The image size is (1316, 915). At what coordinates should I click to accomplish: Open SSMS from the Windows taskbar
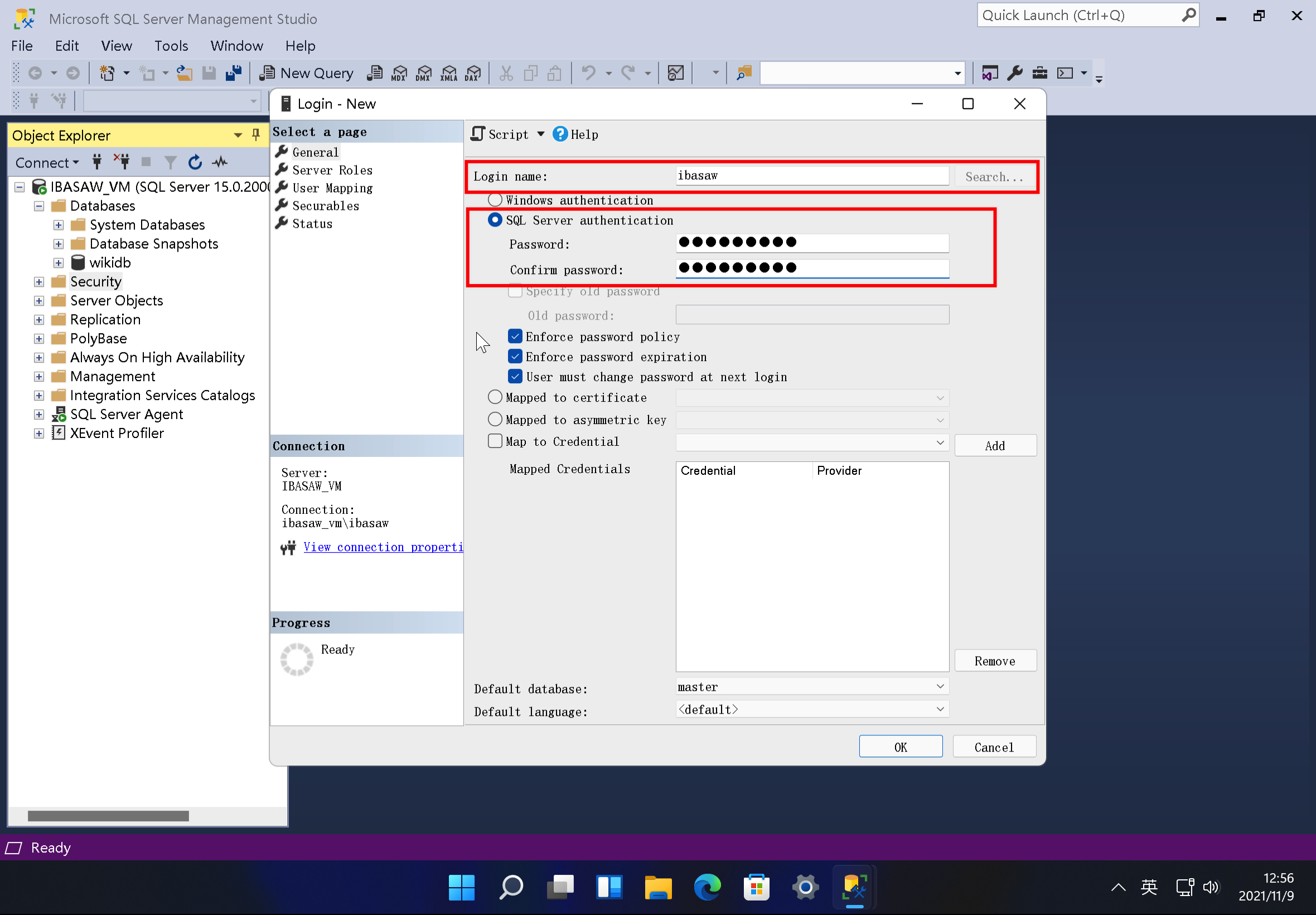854,888
